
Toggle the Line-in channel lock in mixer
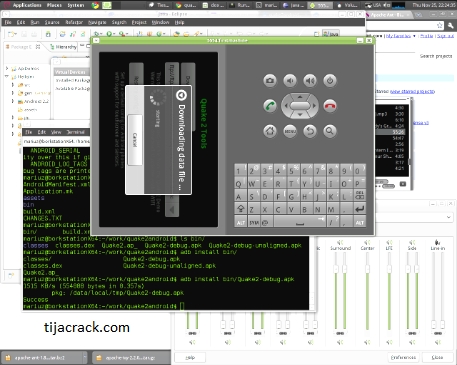(x=438, y=333)
